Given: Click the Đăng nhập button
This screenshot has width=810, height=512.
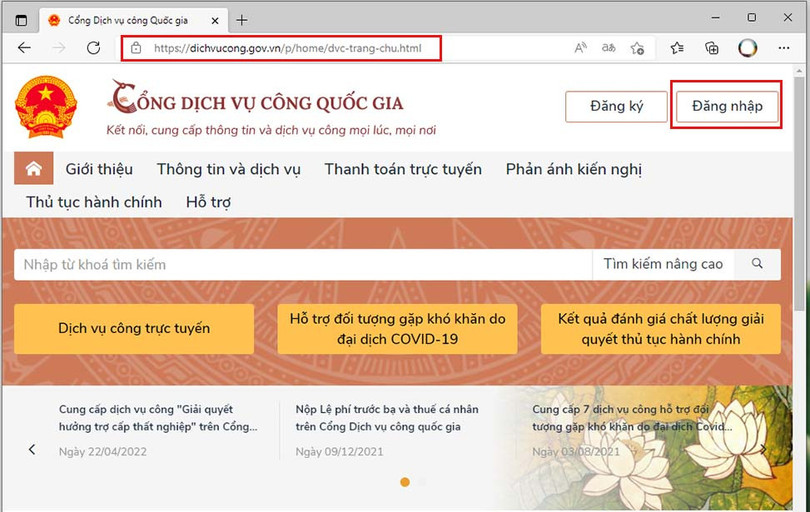Looking at the screenshot, I should pyautogui.click(x=726, y=107).
